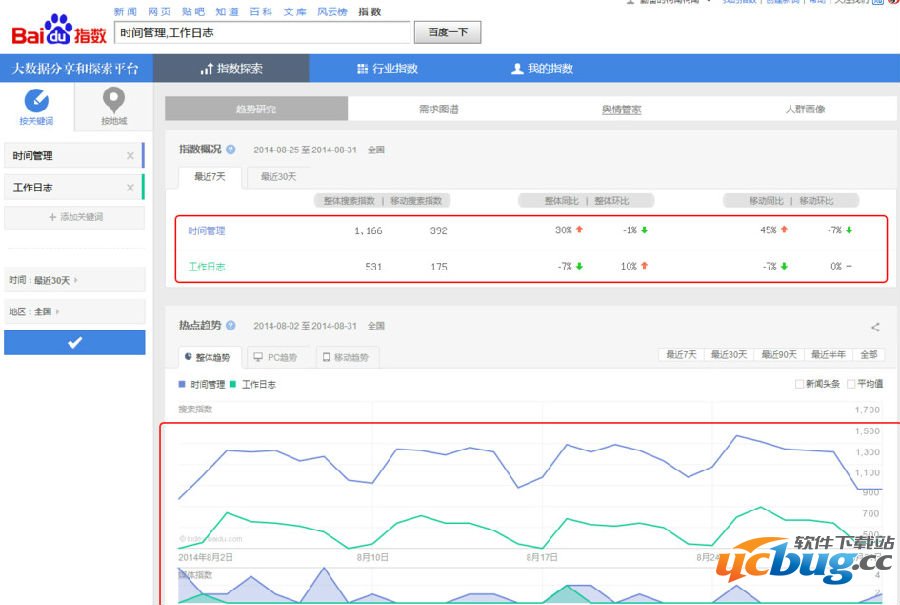Click the share icon in trend panel
This screenshot has height=605, width=900.
(x=875, y=327)
